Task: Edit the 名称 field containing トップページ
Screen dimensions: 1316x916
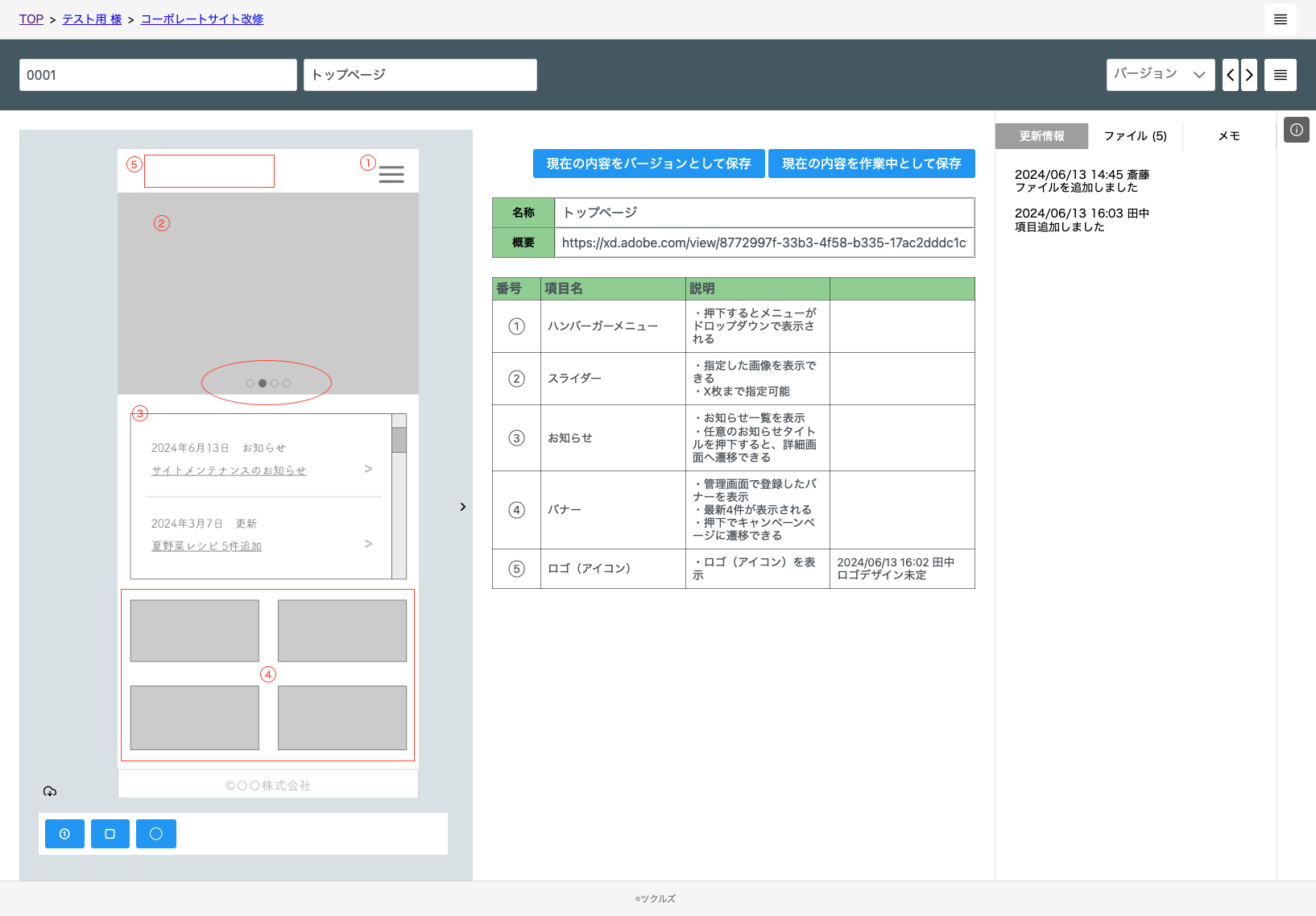Action: click(x=764, y=213)
